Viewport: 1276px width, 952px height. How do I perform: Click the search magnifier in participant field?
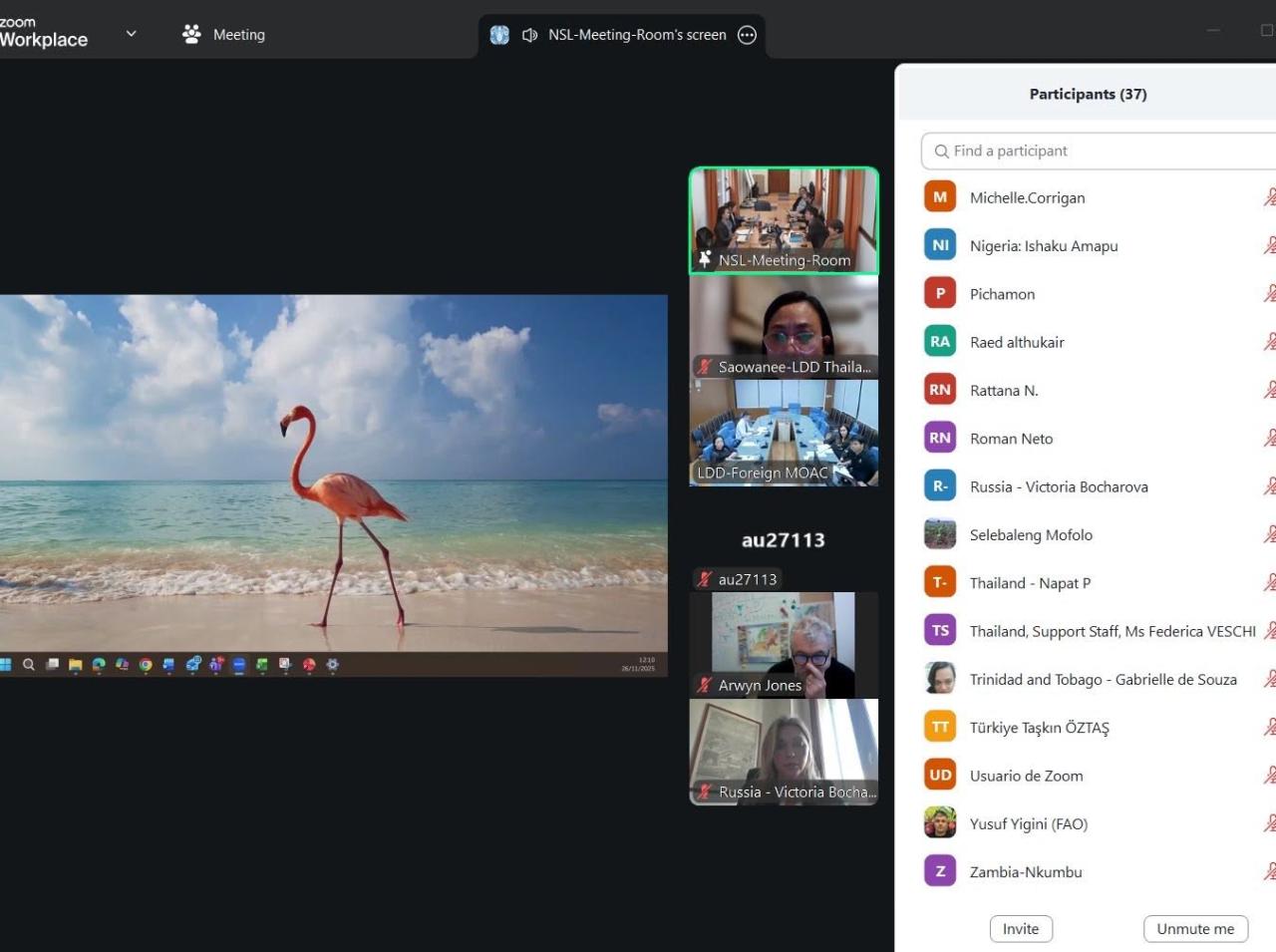pos(941,152)
